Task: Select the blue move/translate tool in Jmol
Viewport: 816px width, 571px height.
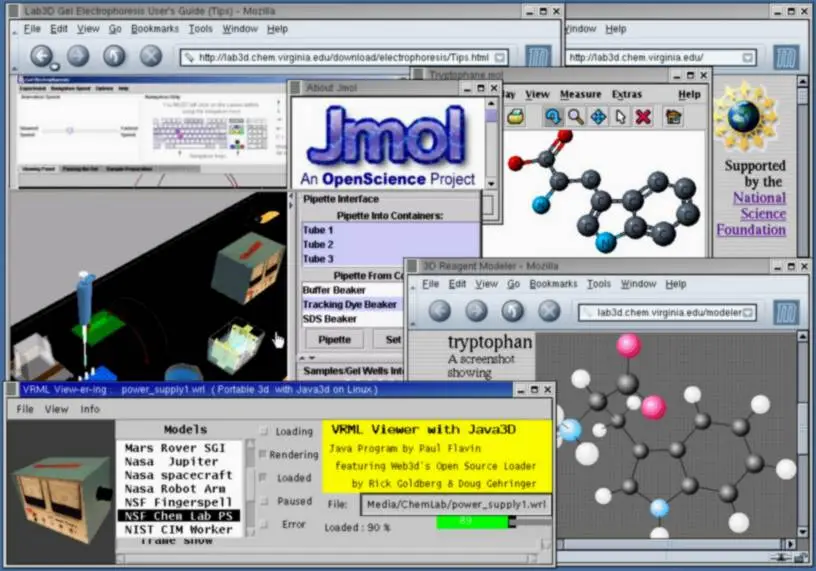Action: [598, 117]
